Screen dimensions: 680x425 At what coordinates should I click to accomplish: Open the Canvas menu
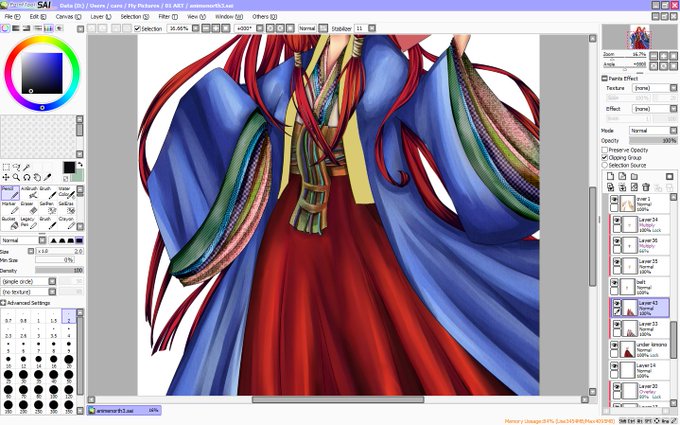point(68,16)
